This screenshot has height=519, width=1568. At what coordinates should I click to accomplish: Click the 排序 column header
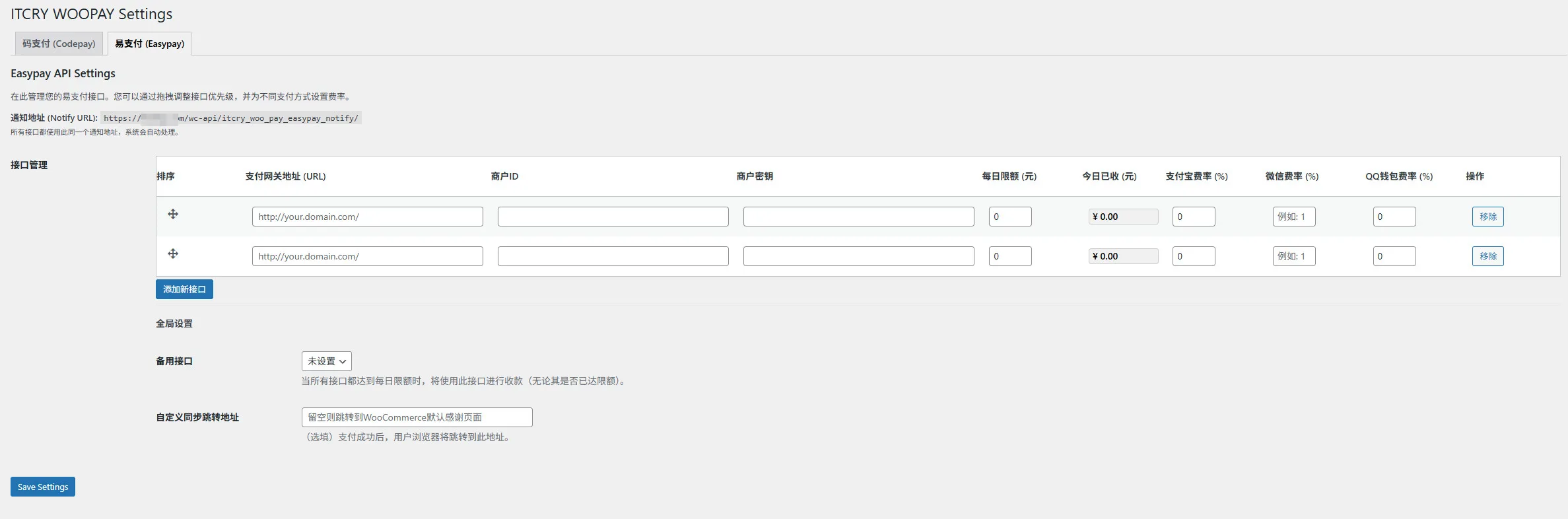tap(166, 176)
